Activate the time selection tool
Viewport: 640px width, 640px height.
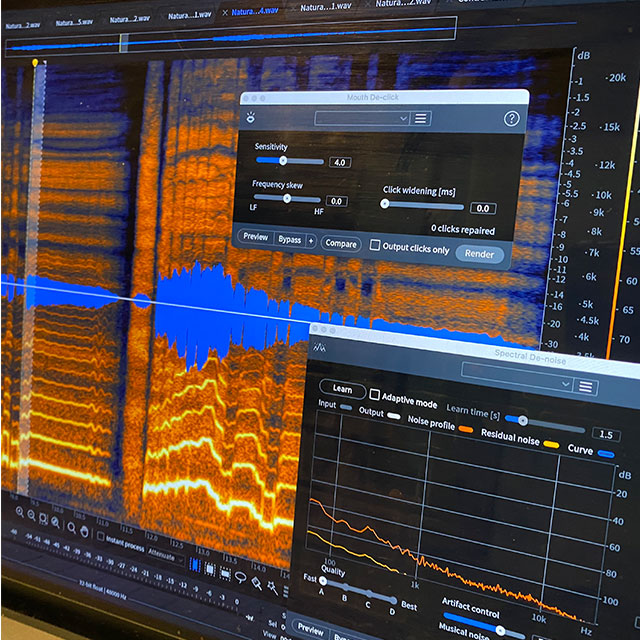point(195,565)
